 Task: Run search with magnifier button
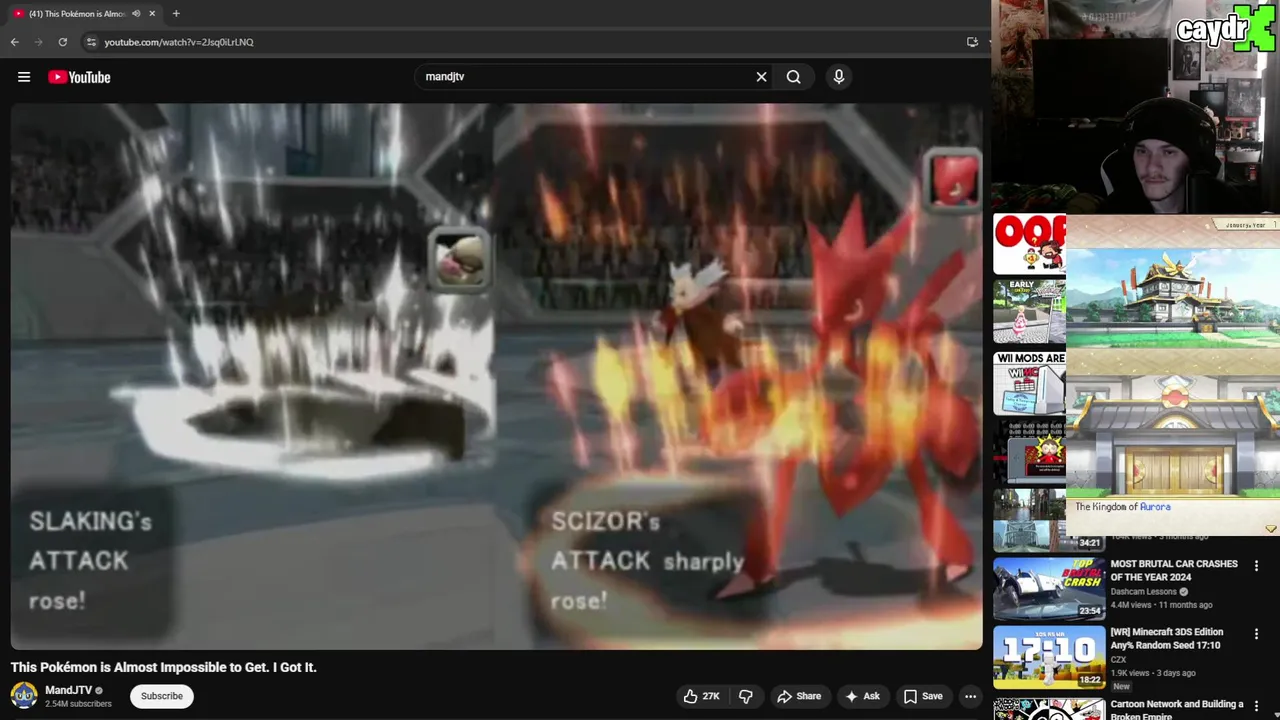click(793, 77)
